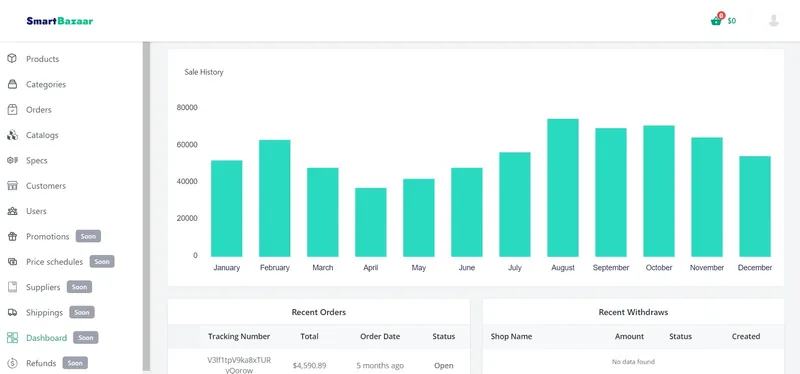Click the Suppliers icon
This screenshot has width=800, height=374.
tap(12, 287)
